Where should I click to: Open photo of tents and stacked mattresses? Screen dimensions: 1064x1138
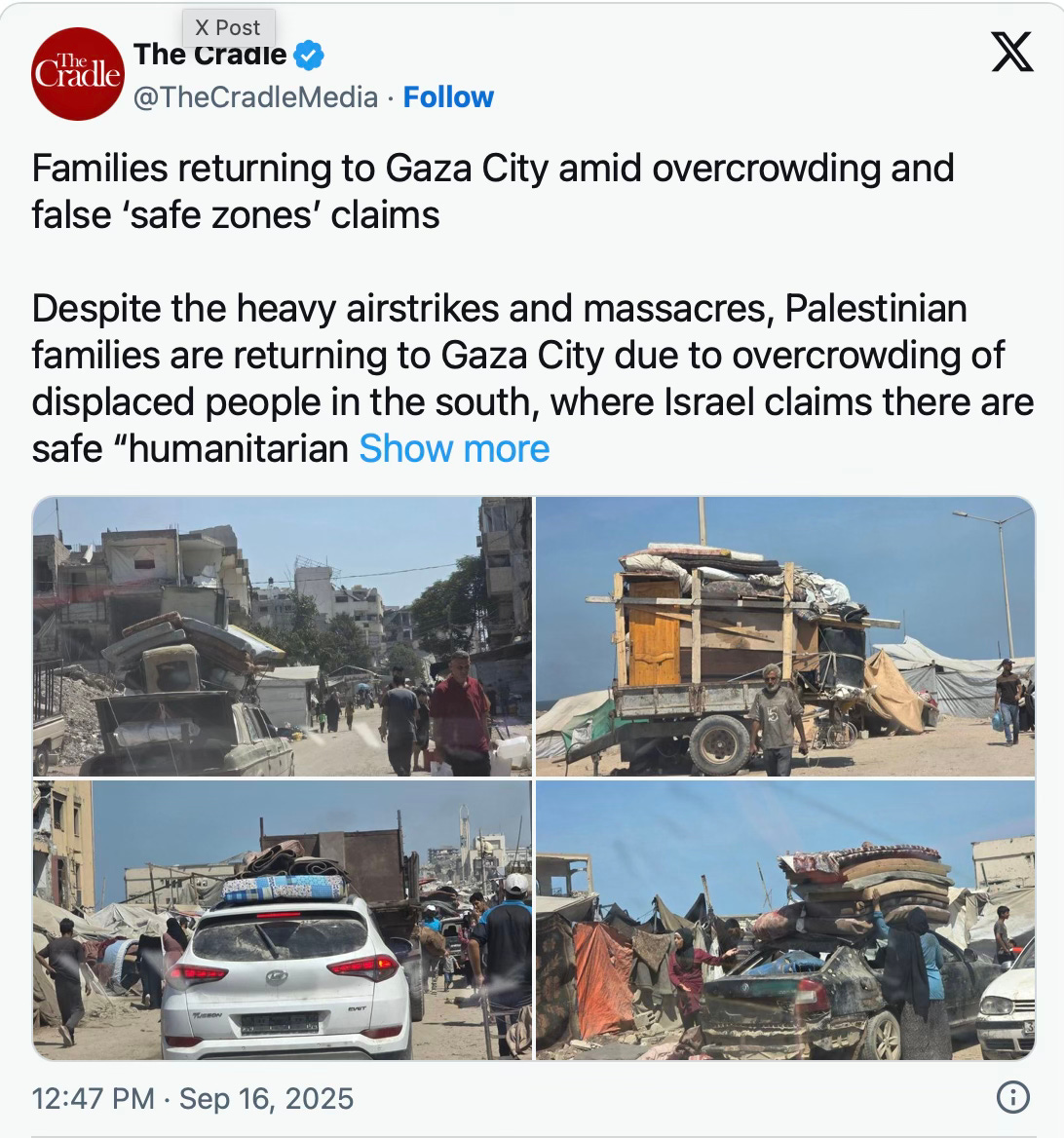pos(785,921)
